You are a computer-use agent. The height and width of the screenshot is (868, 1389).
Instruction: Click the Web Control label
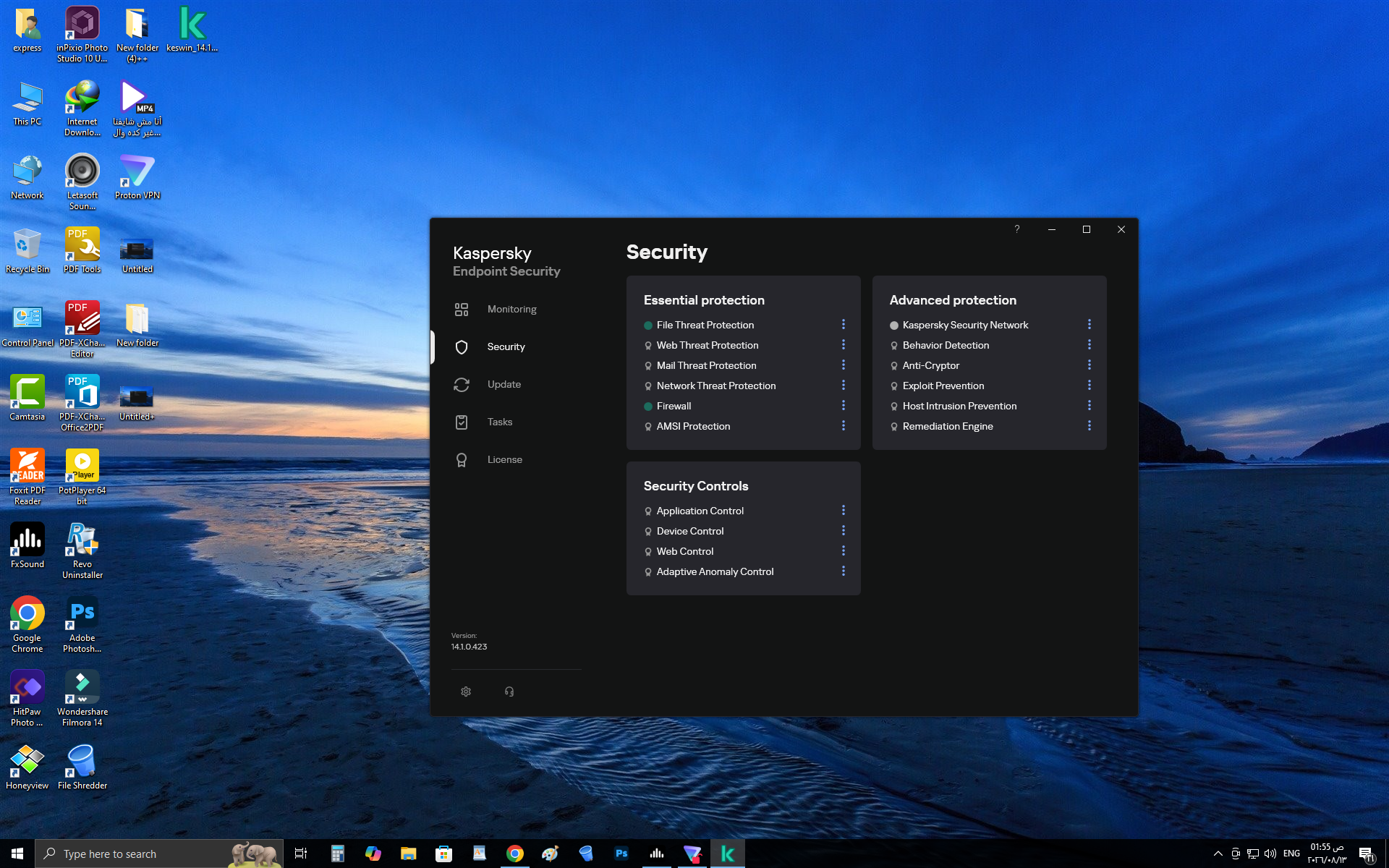[685, 552]
